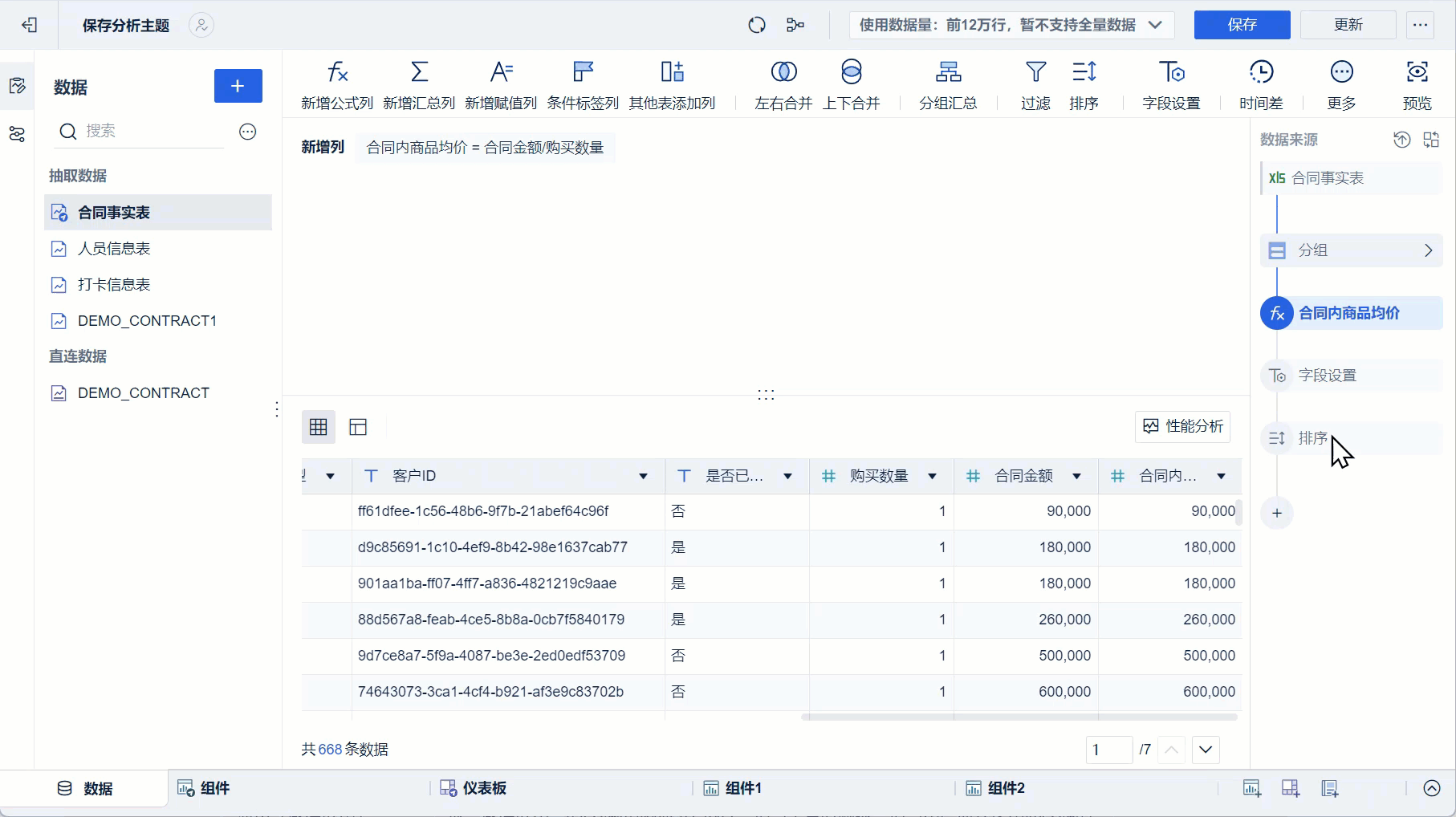This screenshot has width=1456, height=817.
Task: Click the 预览 preview tool
Action: point(1417,85)
